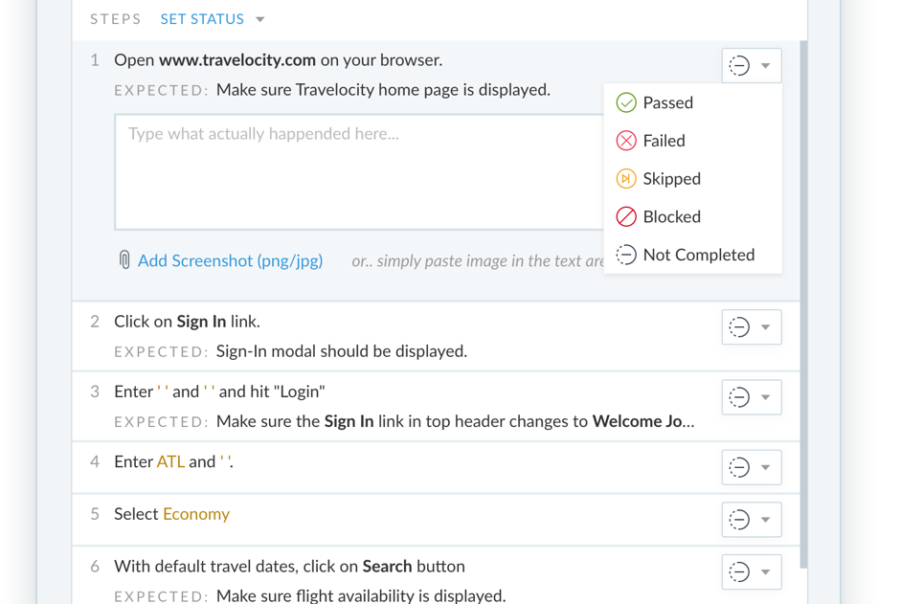Open the step 3 status dropdown arrow
The image size is (900, 604).
[x=766, y=397]
